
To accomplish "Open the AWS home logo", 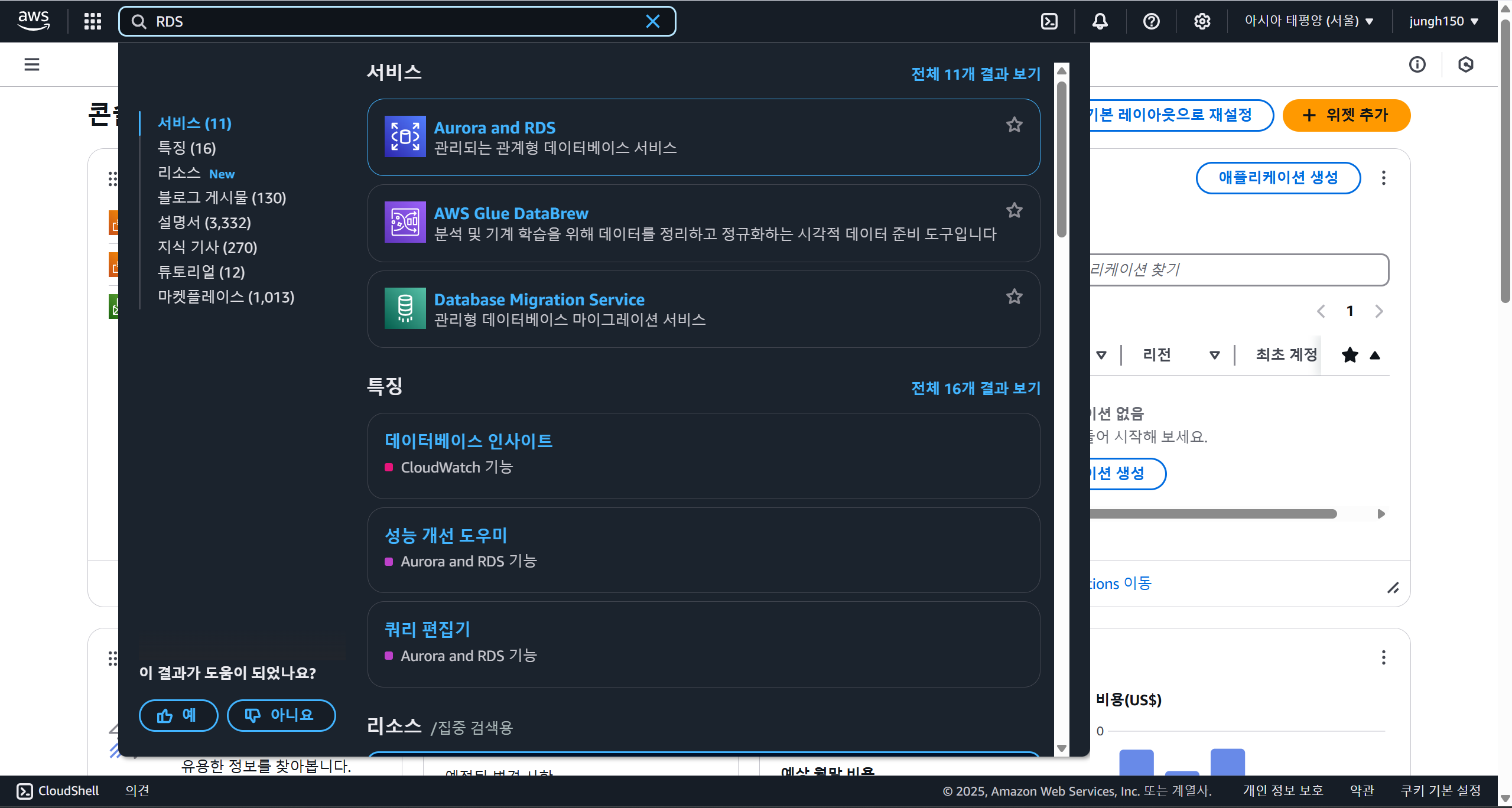I will tap(34, 21).
